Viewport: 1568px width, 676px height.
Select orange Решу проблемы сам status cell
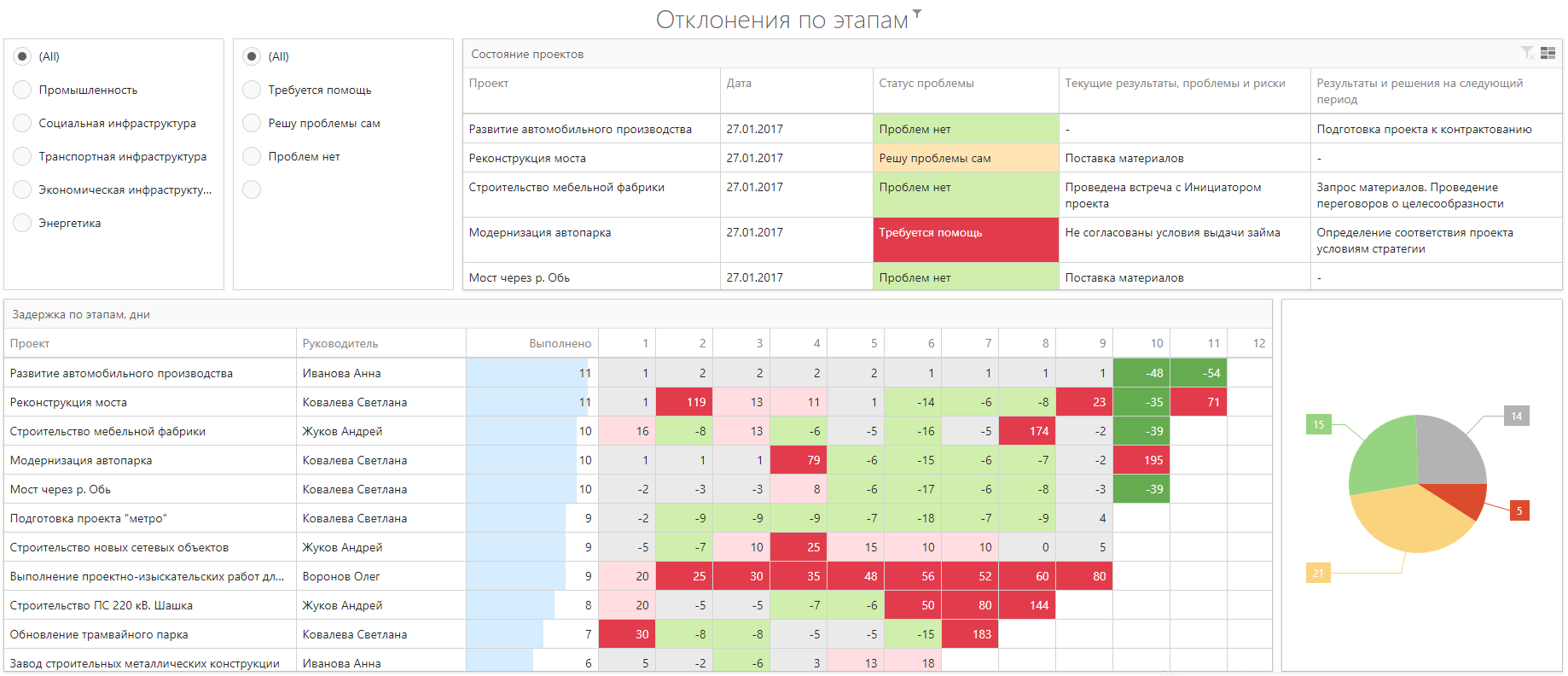pos(966,158)
